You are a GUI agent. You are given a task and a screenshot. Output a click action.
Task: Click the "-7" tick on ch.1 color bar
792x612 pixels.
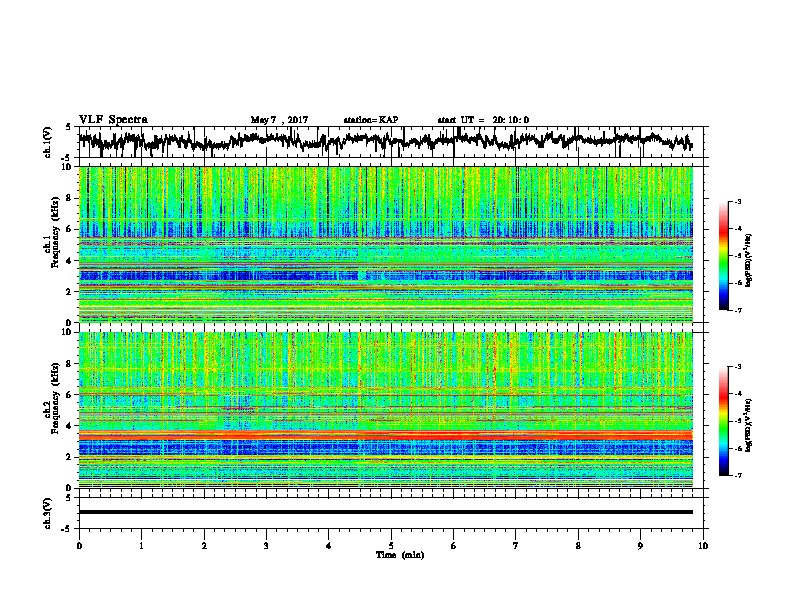[737, 310]
